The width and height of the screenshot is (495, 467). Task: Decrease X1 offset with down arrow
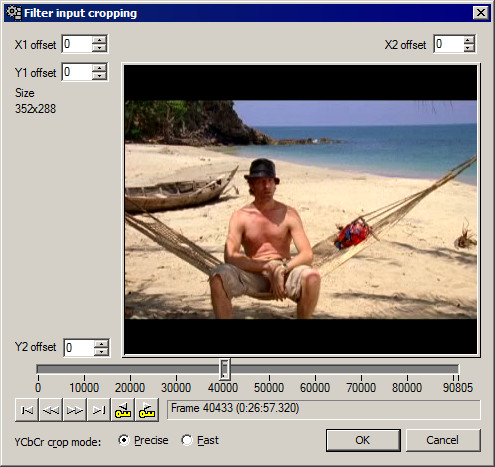[99, 48]
